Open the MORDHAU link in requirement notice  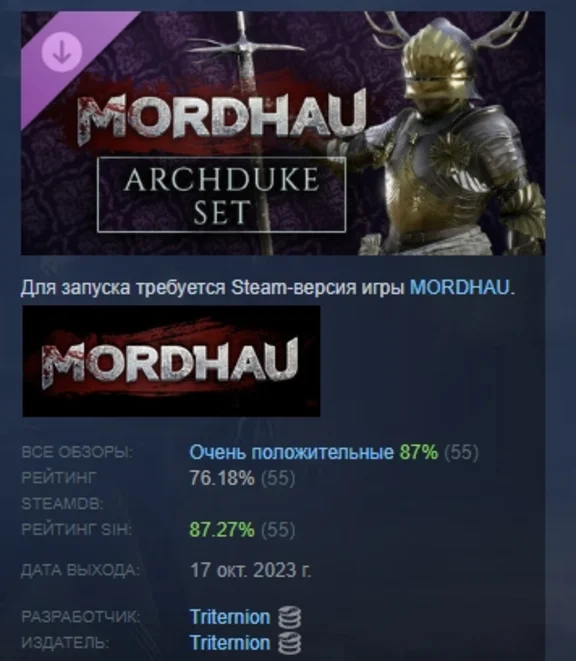[460, 288]
